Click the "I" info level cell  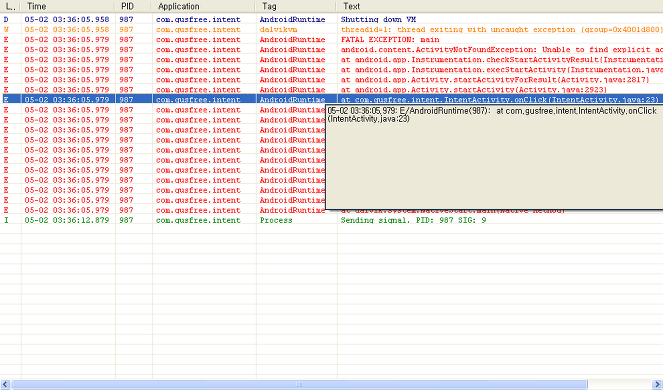6,220
